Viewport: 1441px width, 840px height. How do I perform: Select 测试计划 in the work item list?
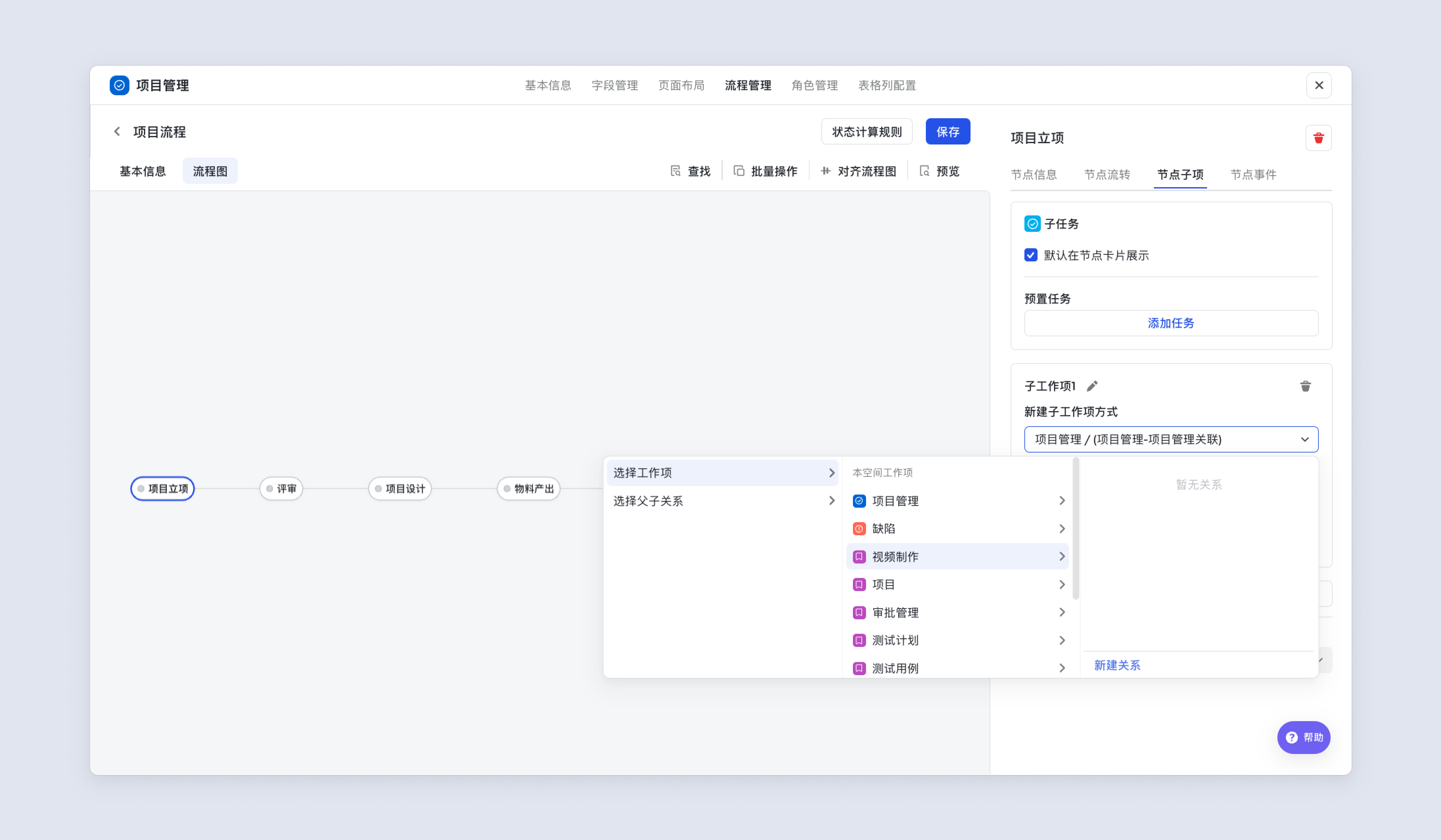[x=957, y=640]
